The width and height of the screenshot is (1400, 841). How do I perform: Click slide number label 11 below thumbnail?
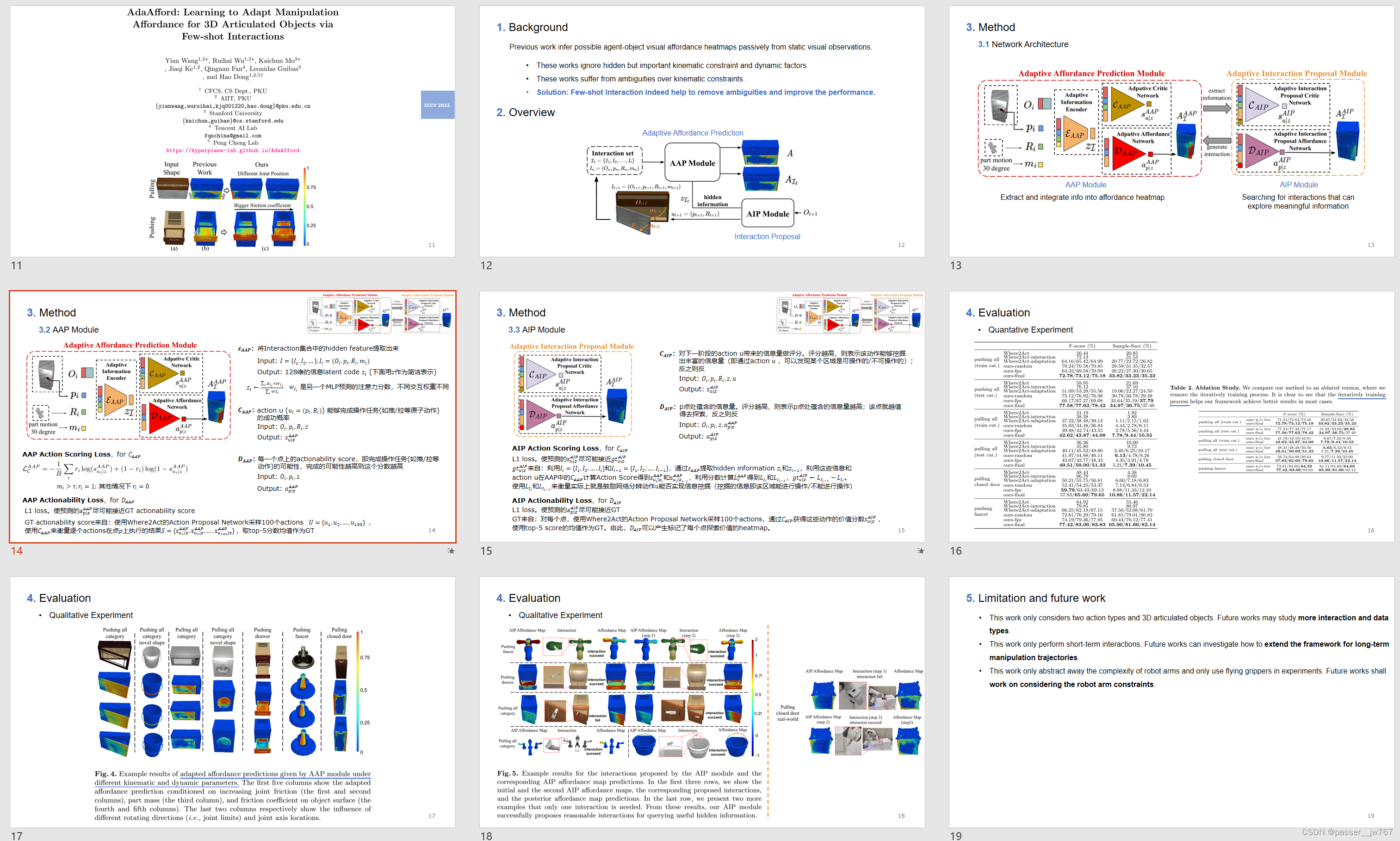point(17,265)
